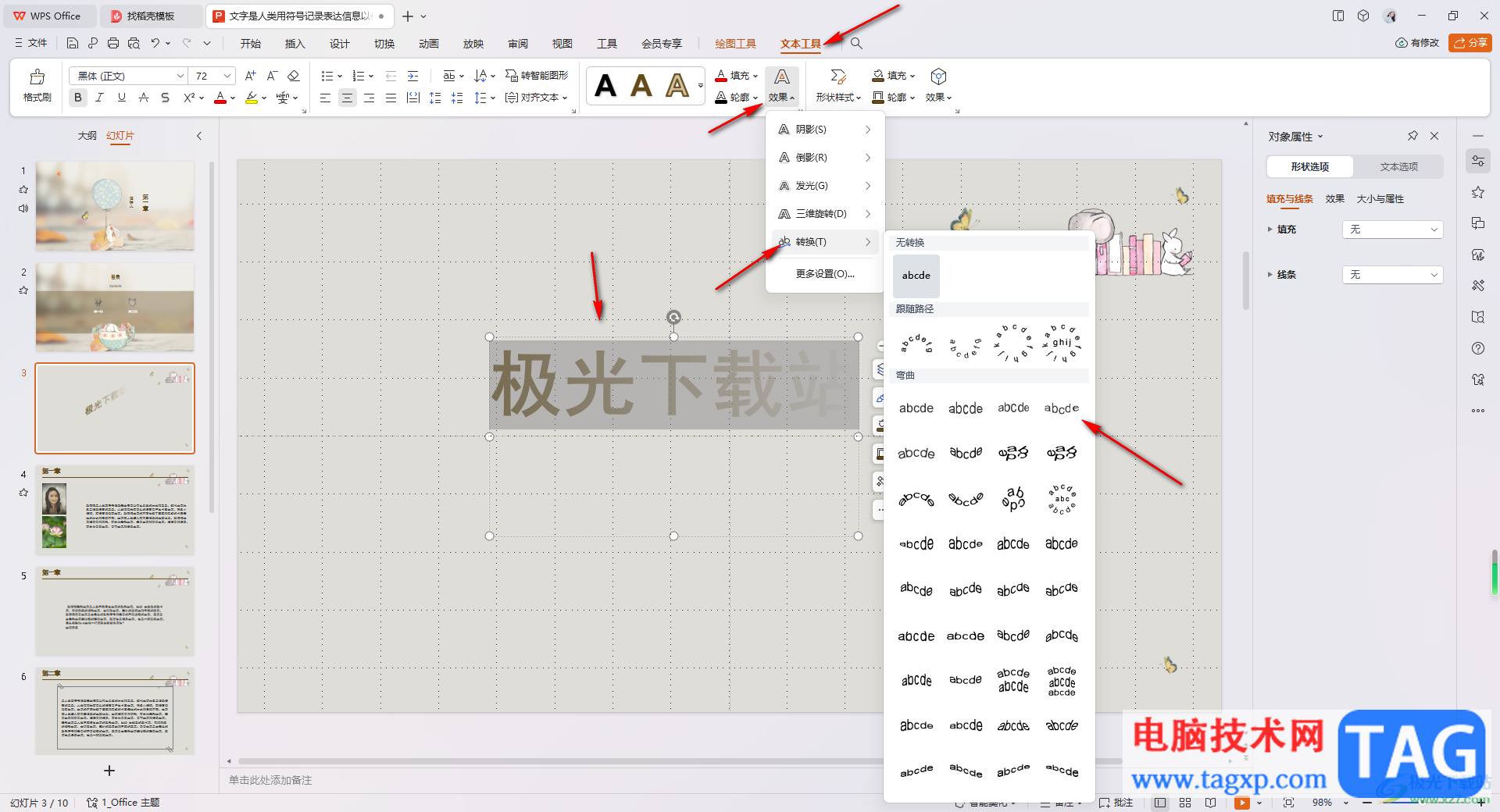Image resolution: width=1500 pixels, height=812 pixels.
Task: Open reading view from status bar
Action: point(1210,803)
